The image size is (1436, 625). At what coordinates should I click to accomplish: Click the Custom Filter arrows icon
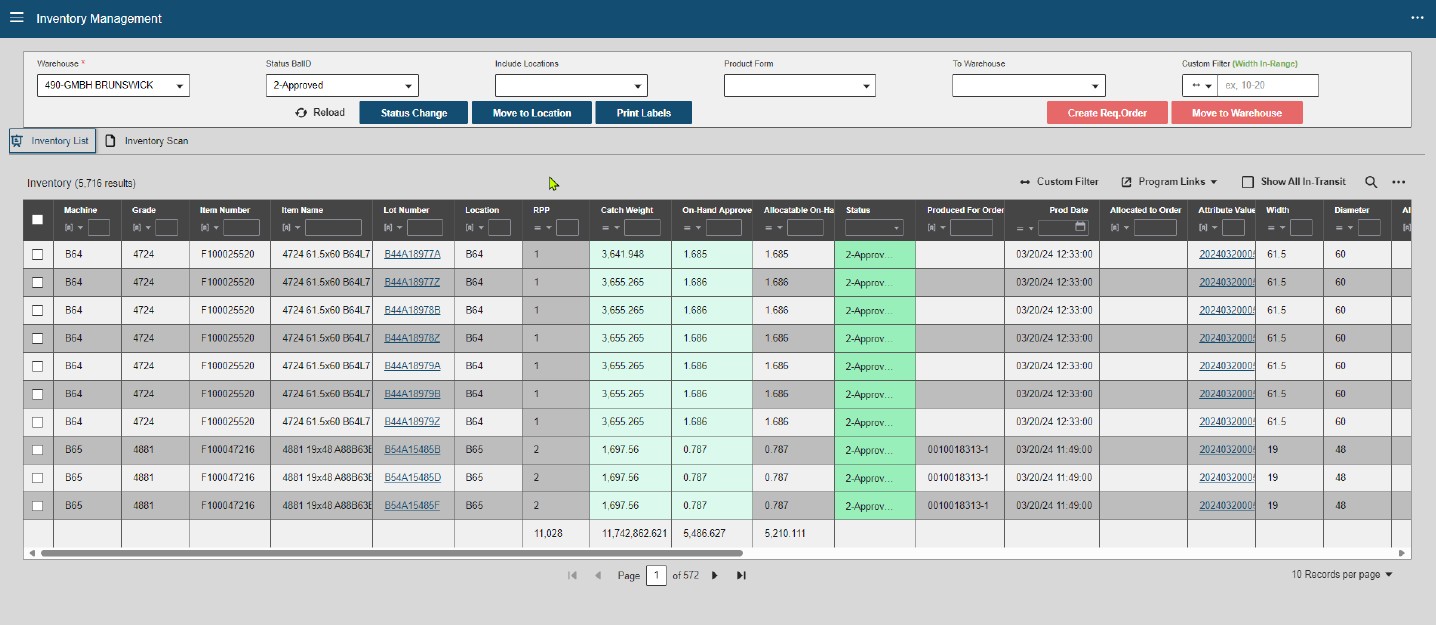tap(1027, 181)
